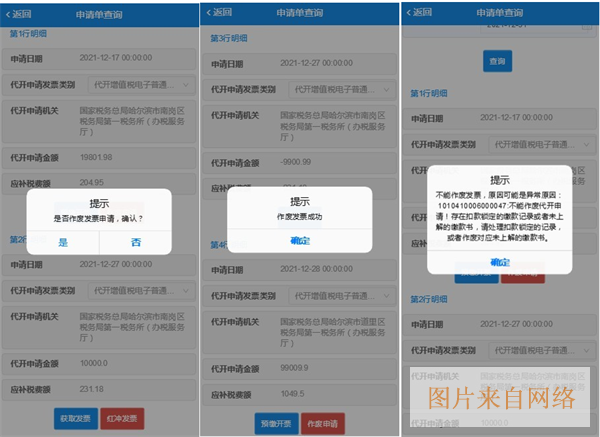Click the red 红冲发票 button
600x437 pixels.
point(124,418)
